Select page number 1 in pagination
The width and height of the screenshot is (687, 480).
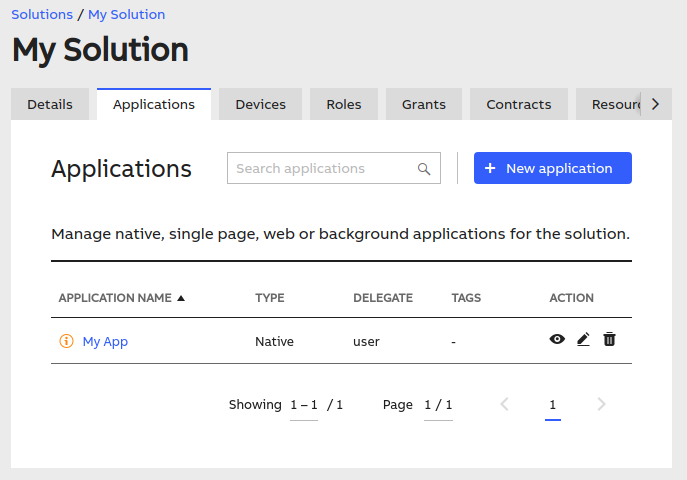552,405
